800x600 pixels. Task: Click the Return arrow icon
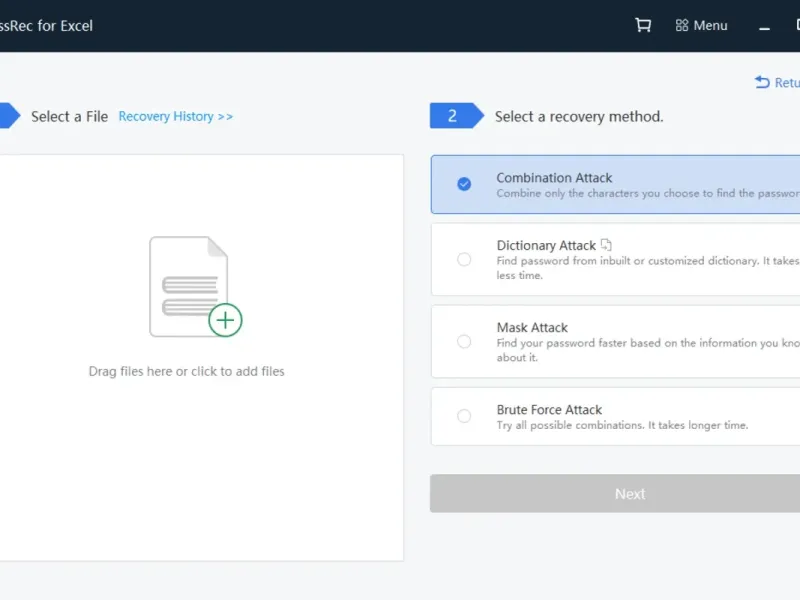(x=762, y=83)
